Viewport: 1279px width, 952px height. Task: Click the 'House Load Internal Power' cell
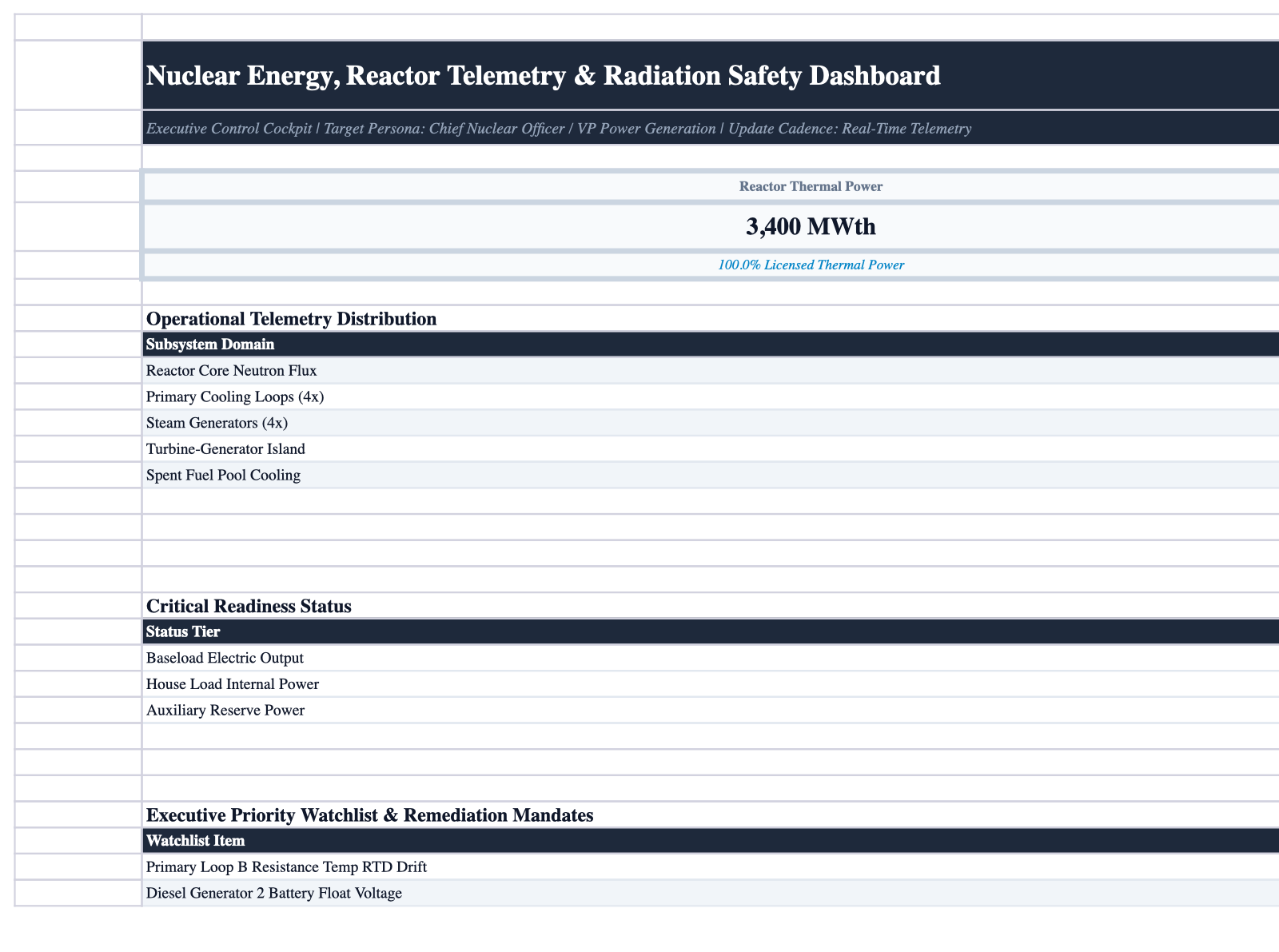pyautogui.click(x=711, y=684)
